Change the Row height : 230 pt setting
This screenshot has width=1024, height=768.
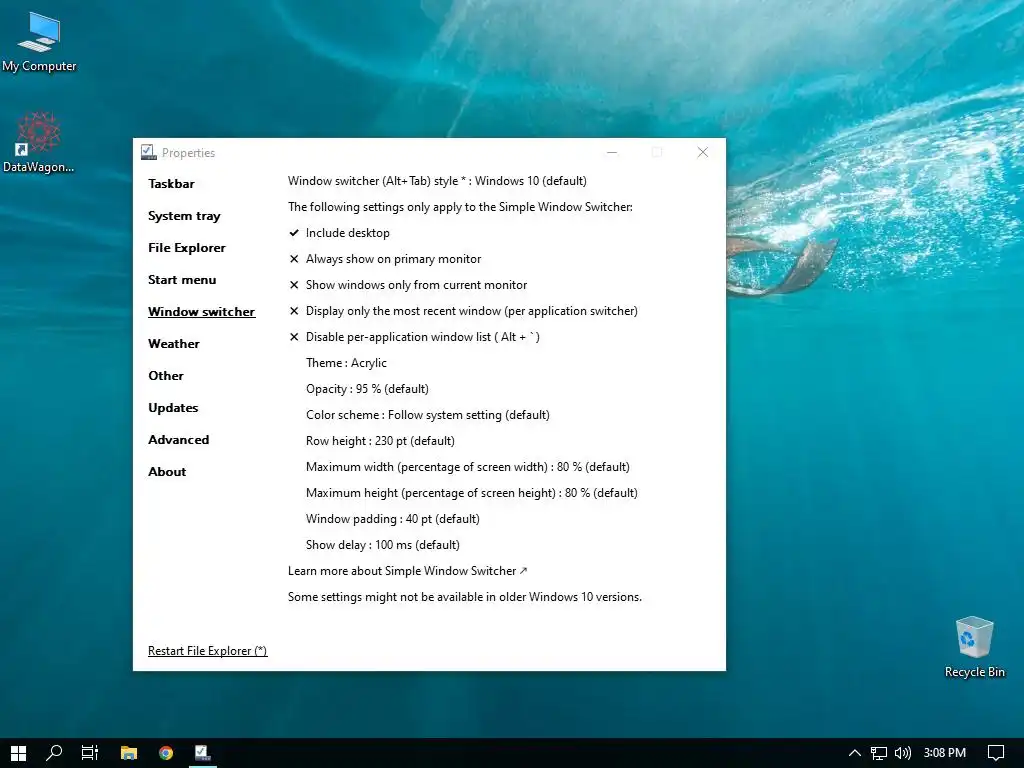tap(380, 441)
